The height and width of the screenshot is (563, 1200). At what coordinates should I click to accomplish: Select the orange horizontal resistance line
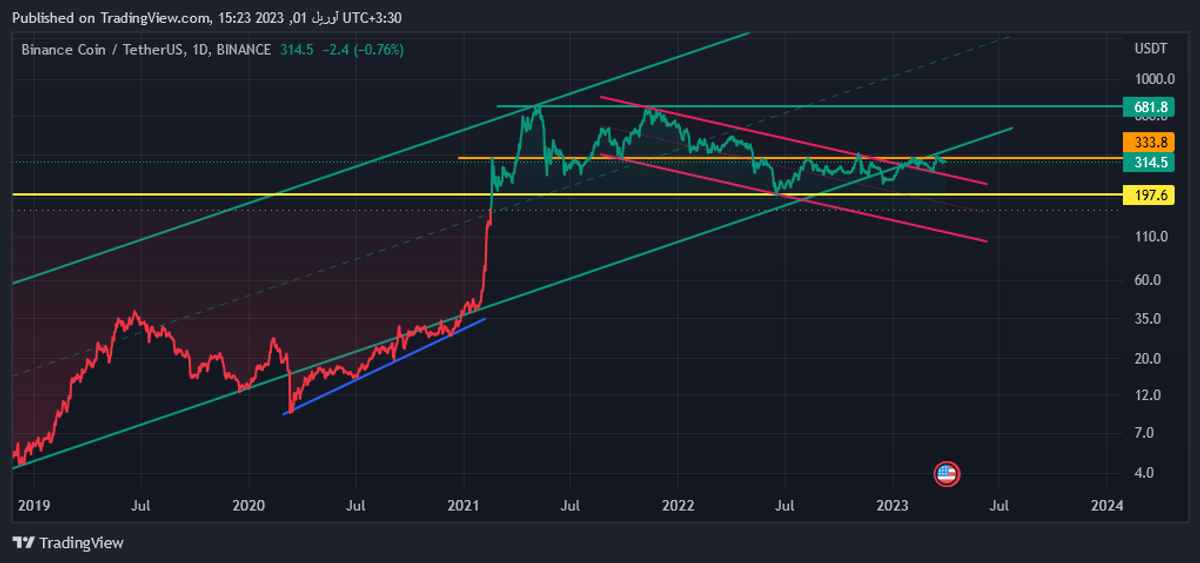[x=700, y=158]
